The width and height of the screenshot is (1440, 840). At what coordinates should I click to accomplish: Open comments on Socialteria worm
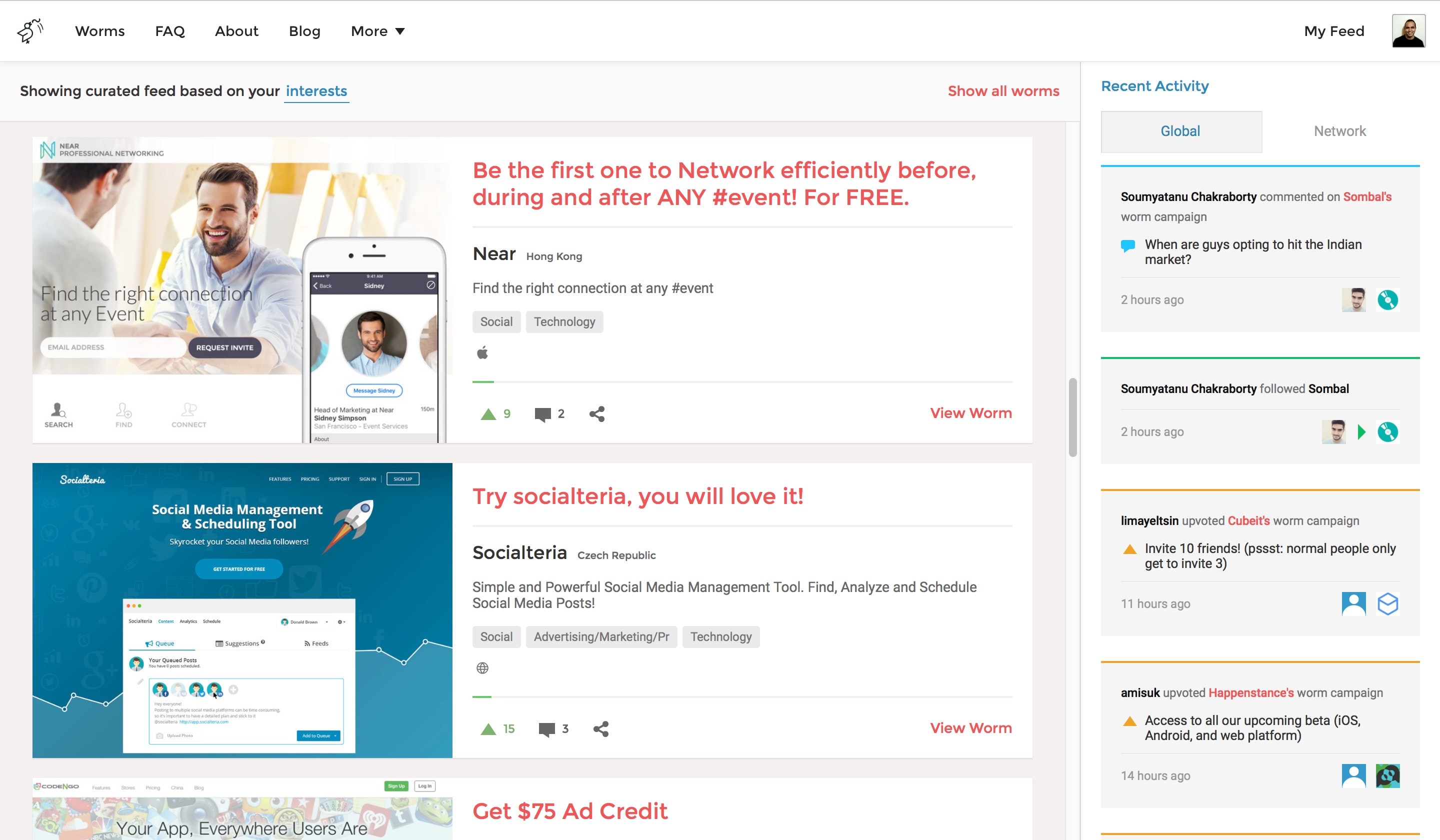(546, 729)
